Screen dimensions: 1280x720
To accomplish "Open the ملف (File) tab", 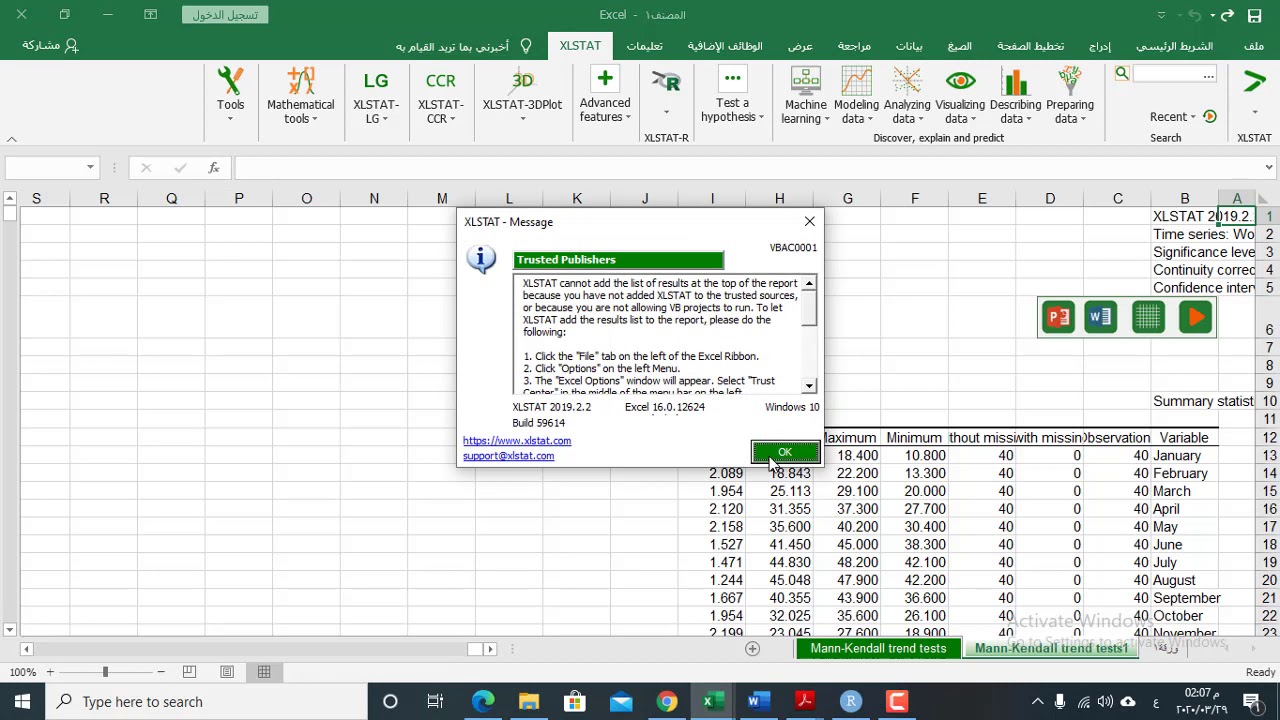I will [x=1254, y=46].
